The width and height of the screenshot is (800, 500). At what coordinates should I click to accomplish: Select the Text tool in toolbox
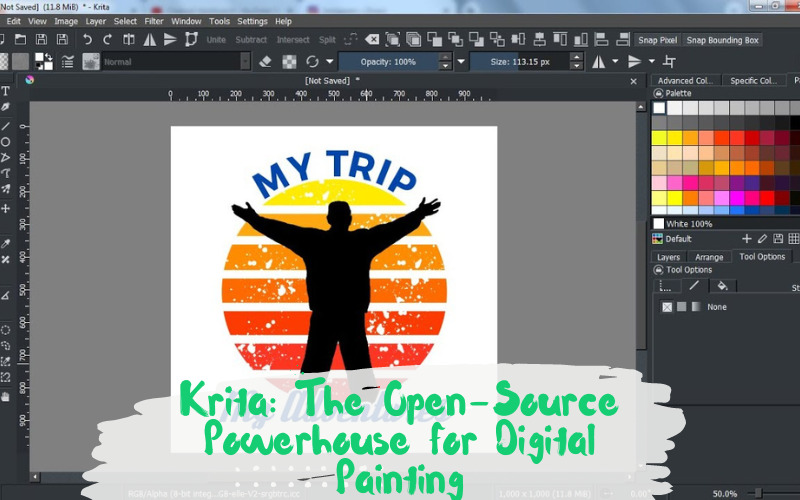click(6, 91)
